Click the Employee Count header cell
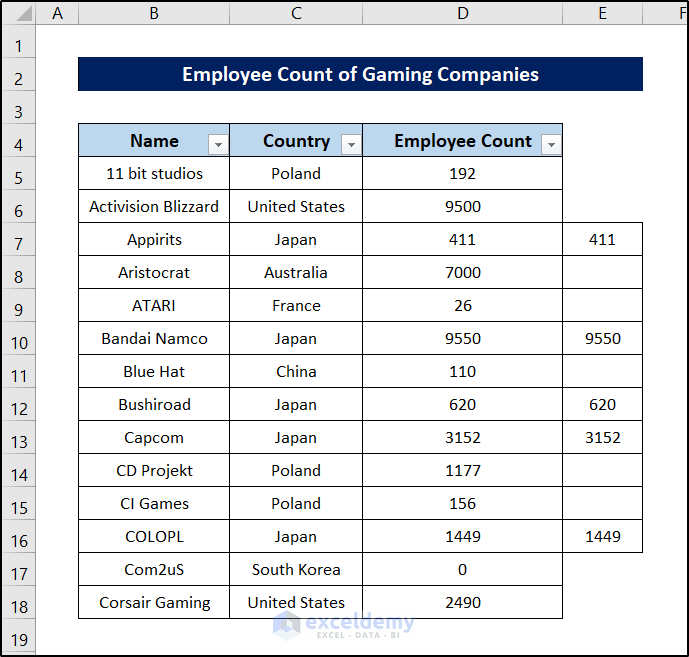Image resolution: width=689 pixels, height=657 pixels. [x=463, y=141]
